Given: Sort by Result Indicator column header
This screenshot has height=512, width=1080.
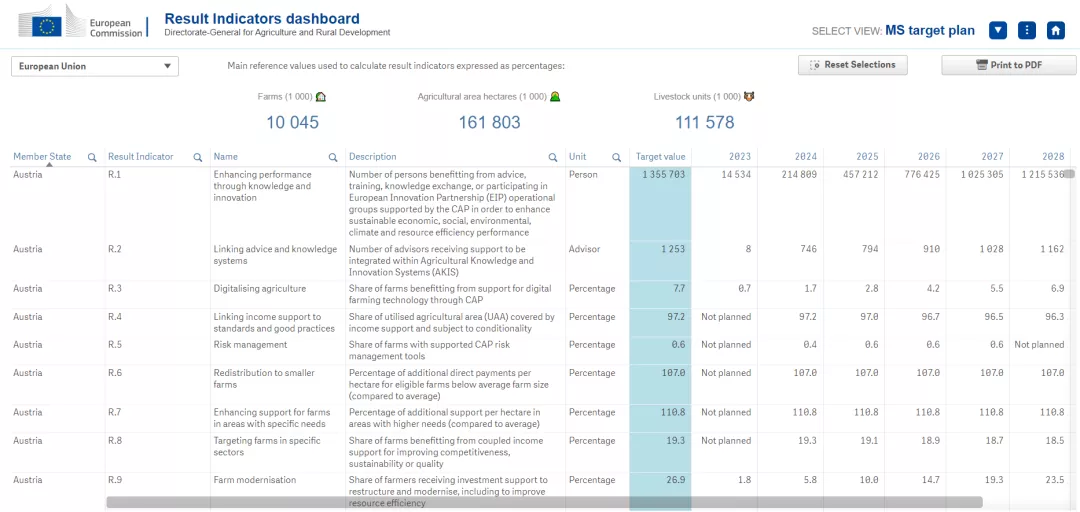Looking at the screenshot, I should [x=141, y=156].
